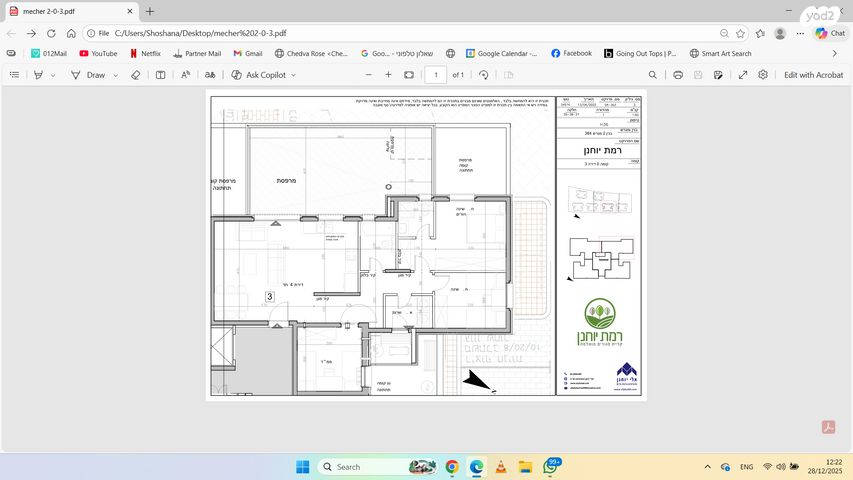Image resolution: width=853 pixels, height=480 pixels.
Task: Click Edit with Acrobat button
Action: (813, 75)
